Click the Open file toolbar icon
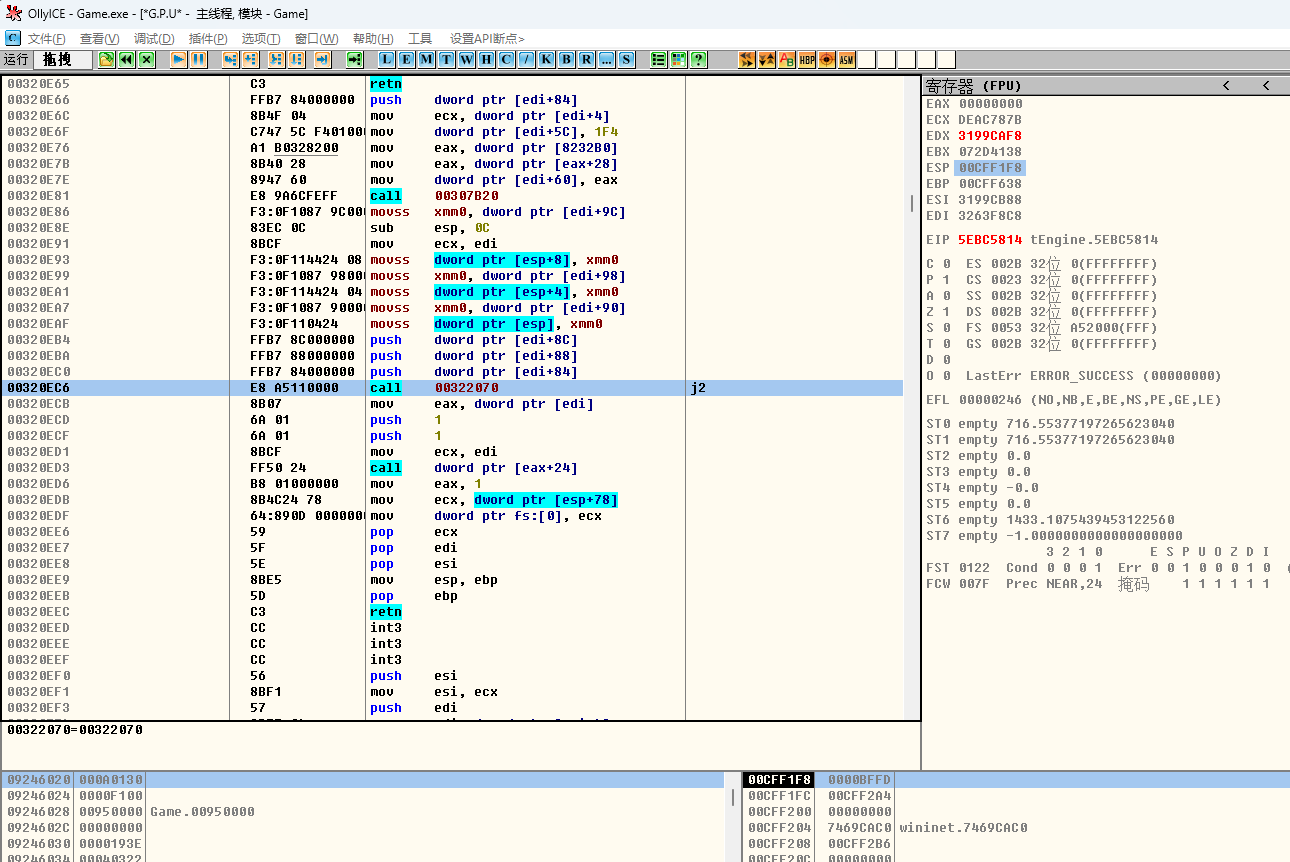 click(106, 59)
